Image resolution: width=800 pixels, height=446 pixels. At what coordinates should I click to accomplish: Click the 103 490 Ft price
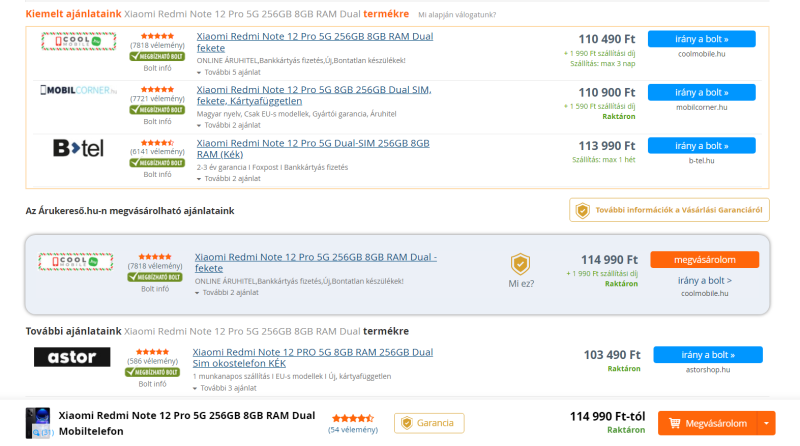(612, 355)
